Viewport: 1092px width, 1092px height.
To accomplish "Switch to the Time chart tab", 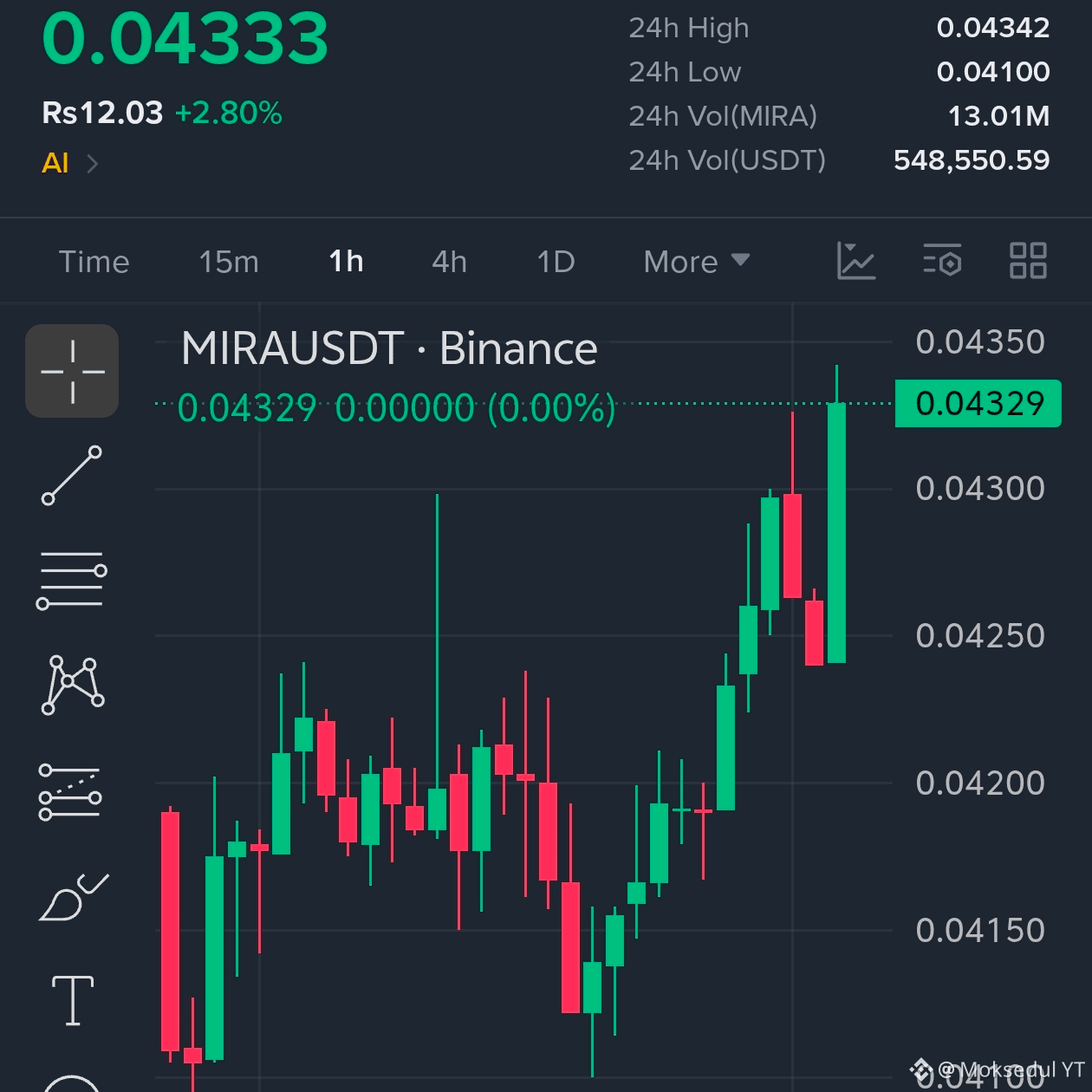I will pyautogui.click(x=94, y=262).
